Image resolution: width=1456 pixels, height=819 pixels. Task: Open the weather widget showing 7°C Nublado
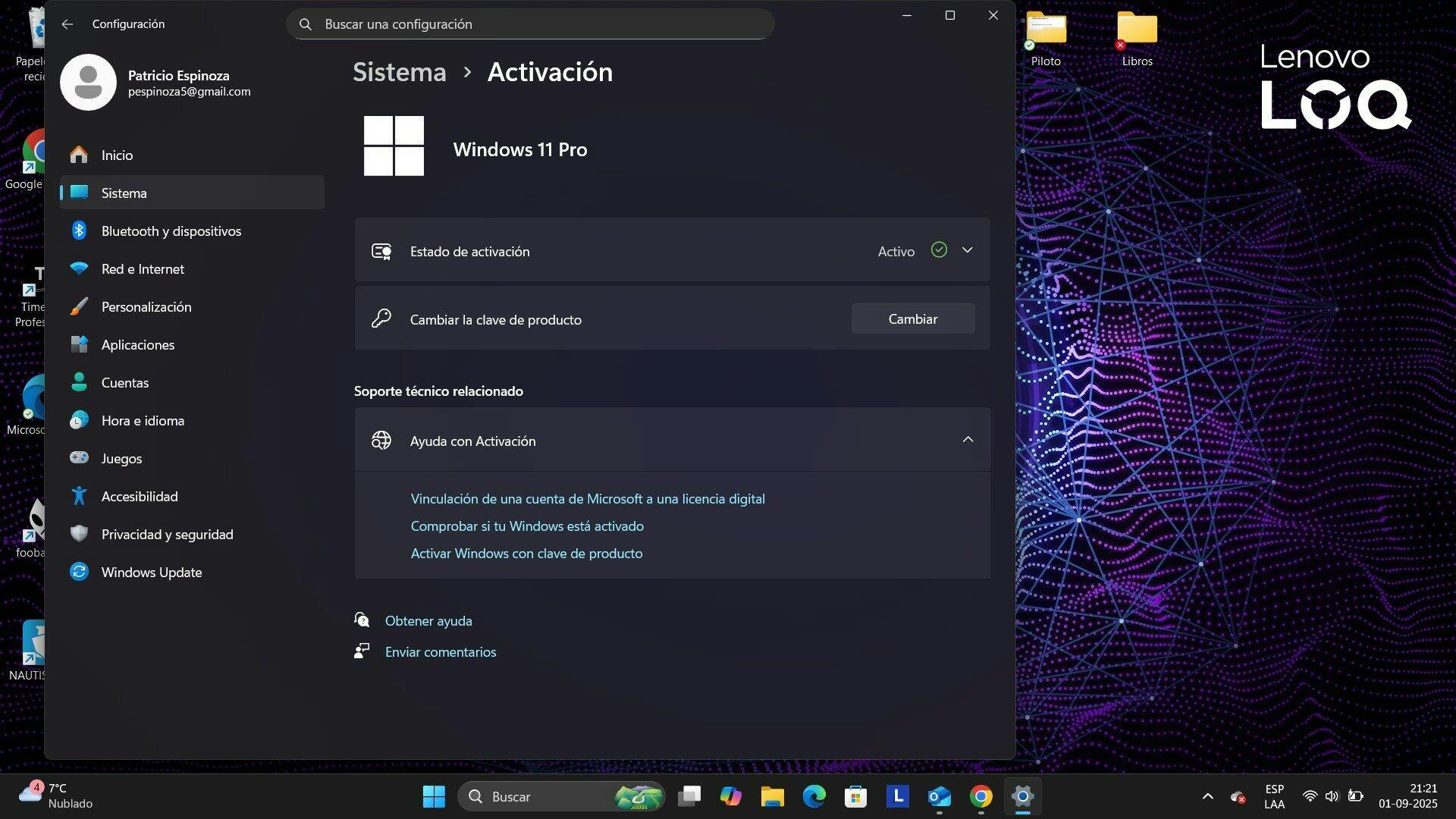coord(55,796)
